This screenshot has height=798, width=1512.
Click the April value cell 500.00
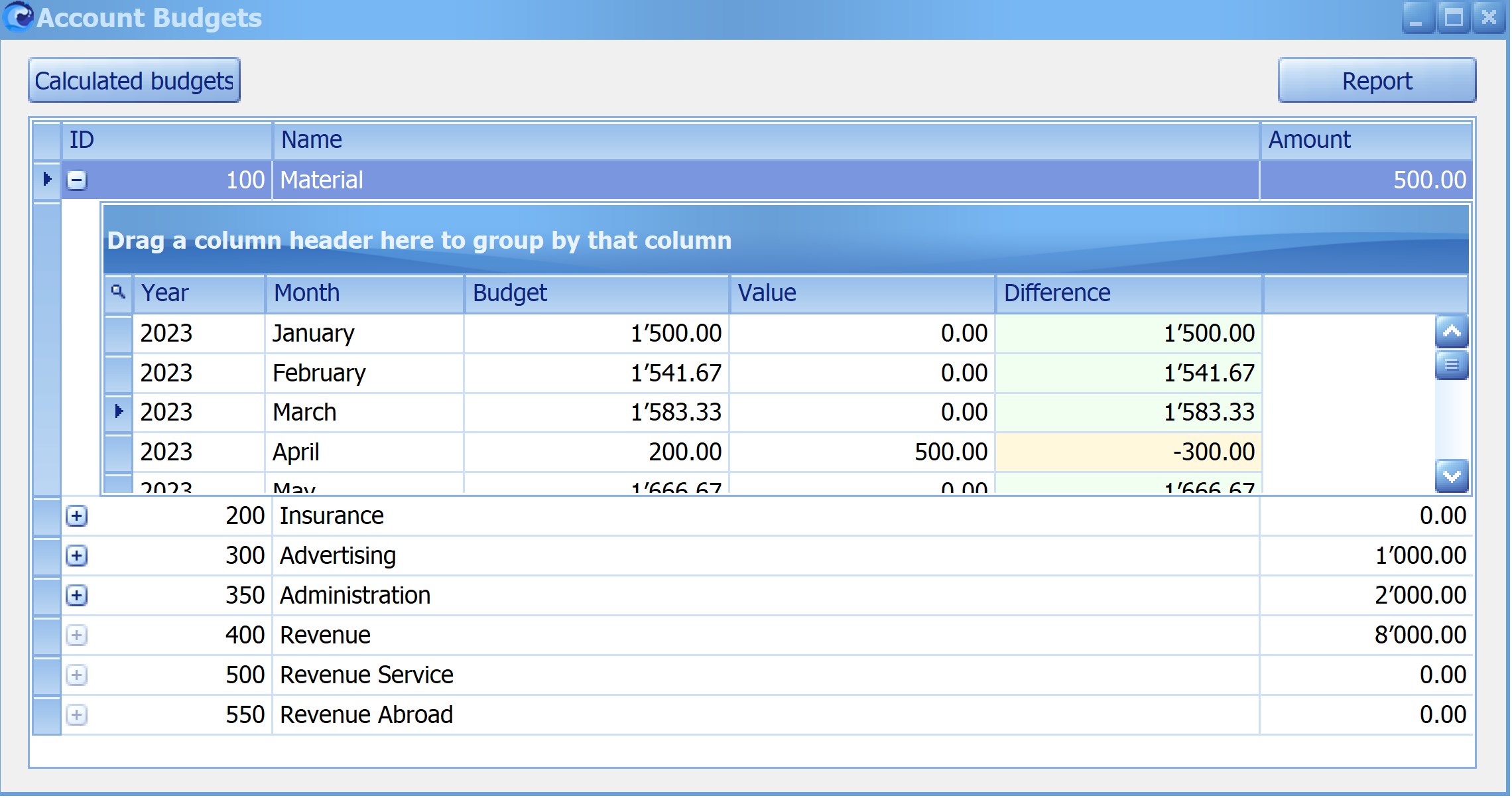point(862,452)
